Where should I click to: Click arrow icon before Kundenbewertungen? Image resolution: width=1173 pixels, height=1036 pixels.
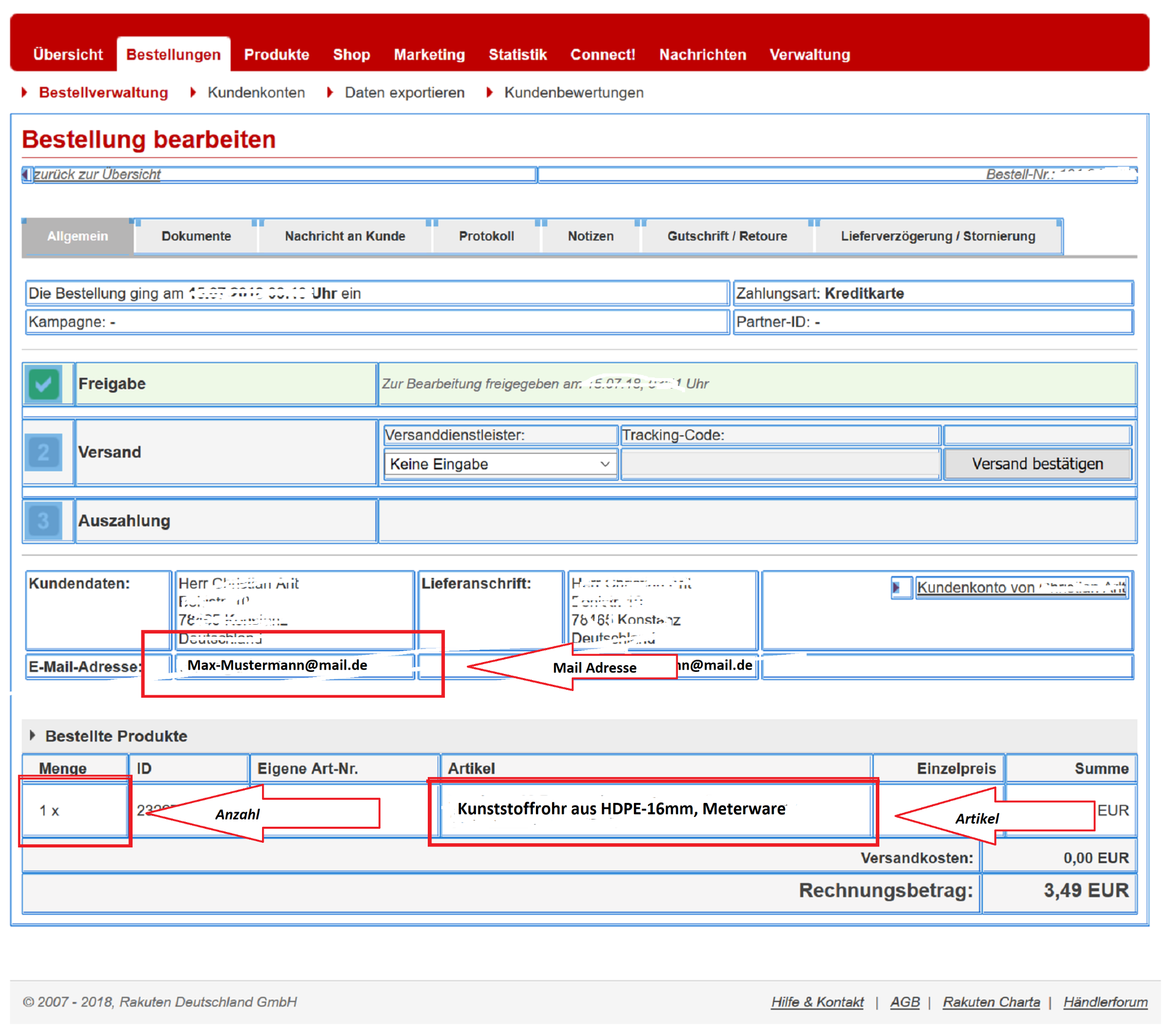click(x=489, y=92)
